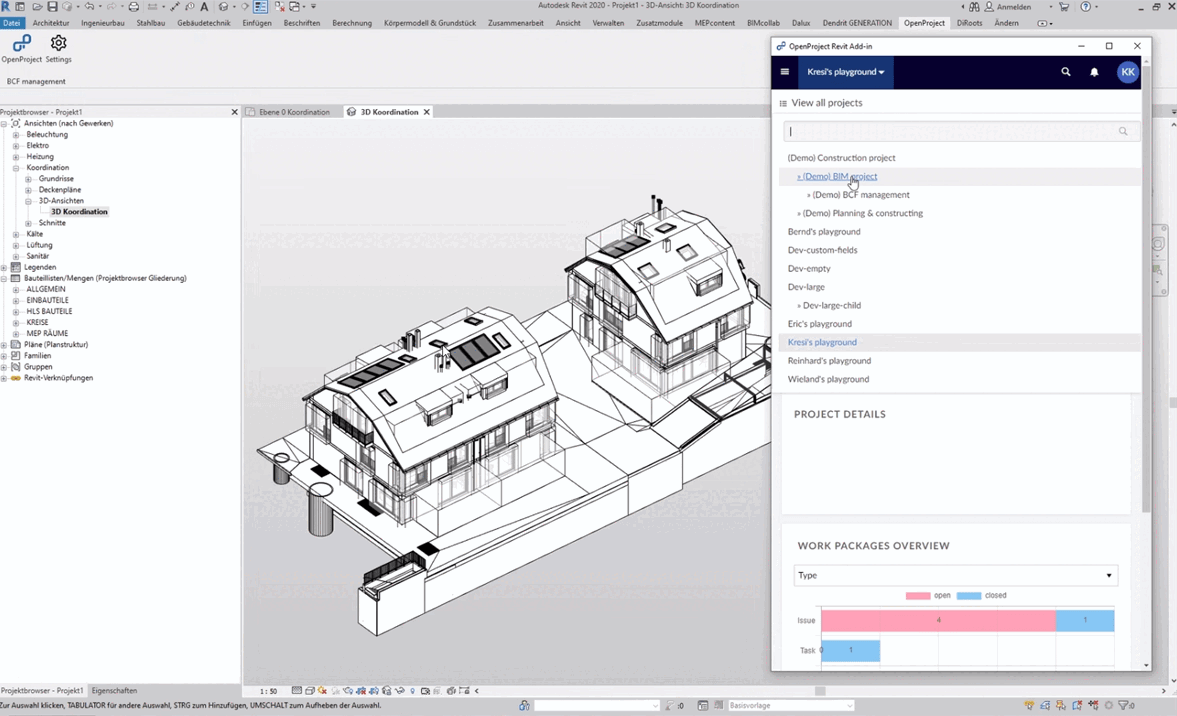Viewport: 1177px width, 716px height.
Task: Toggle reveal hidden elements lightbulb
Action: (x=412, y=690)
